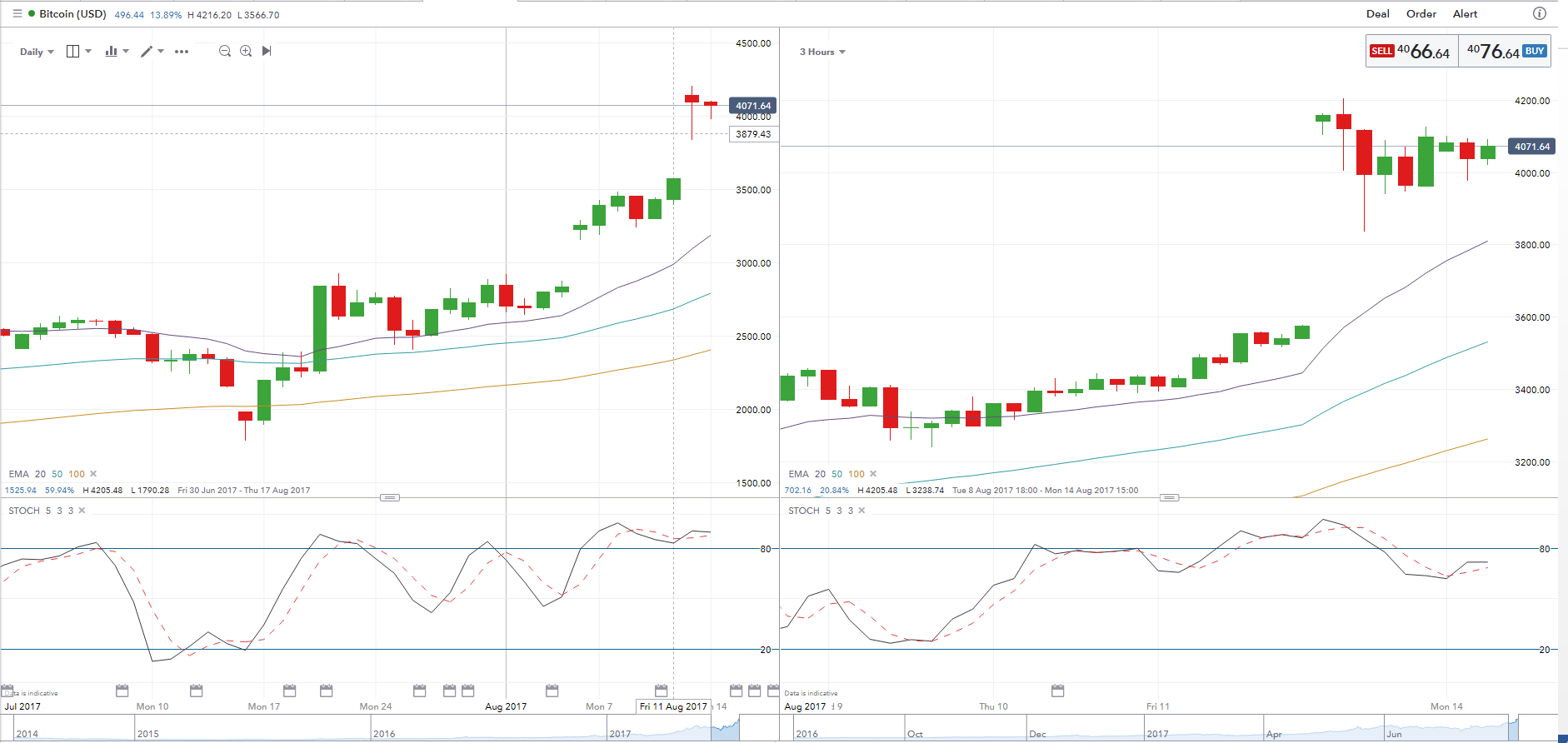Viewport: 1568px width, 743px height.
Task: Click the L 3566.70 low value
Action: (258, 15)
